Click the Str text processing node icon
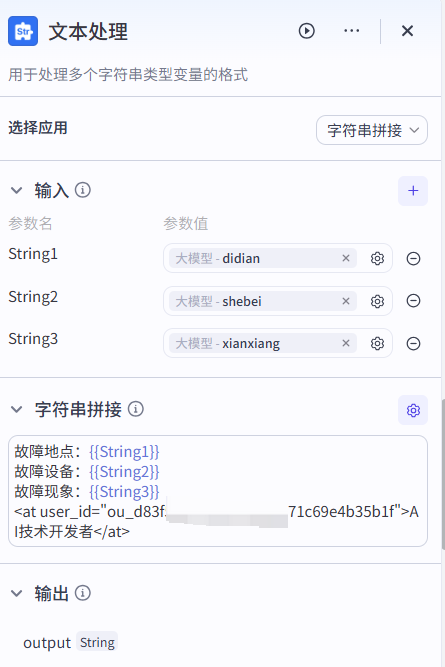Viewport: 445px width, 667px height. tap(23, 31)
